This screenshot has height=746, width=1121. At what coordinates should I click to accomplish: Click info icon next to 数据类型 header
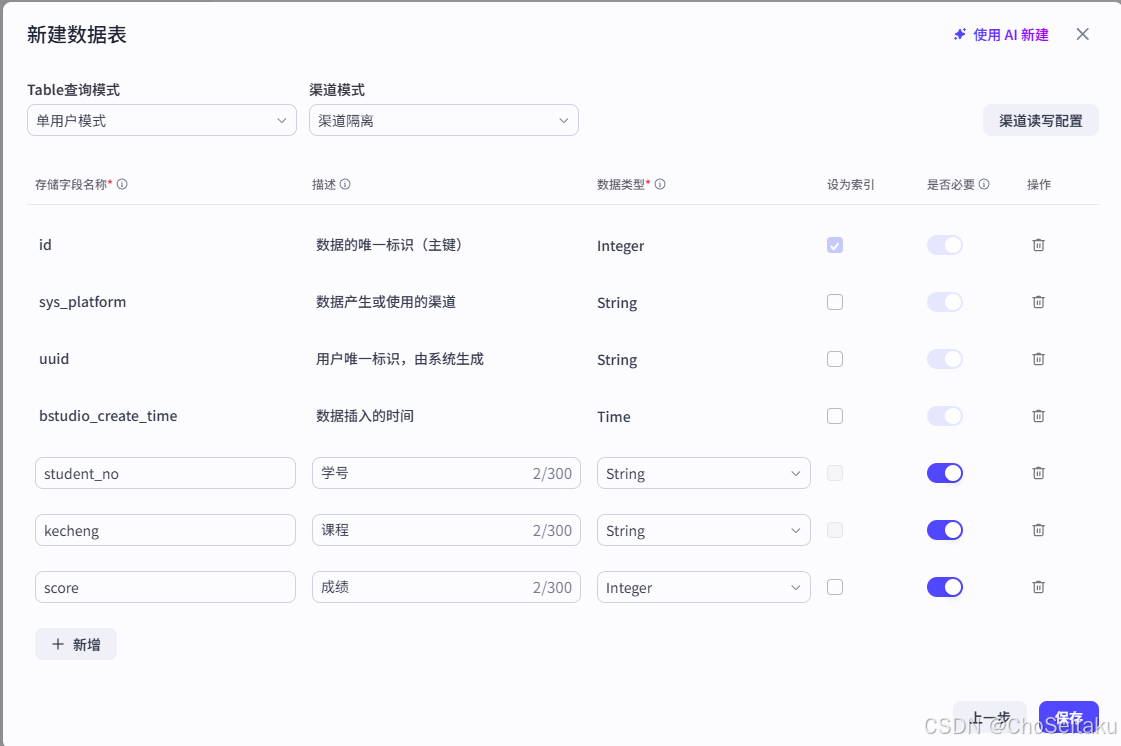tap(661, 185)
